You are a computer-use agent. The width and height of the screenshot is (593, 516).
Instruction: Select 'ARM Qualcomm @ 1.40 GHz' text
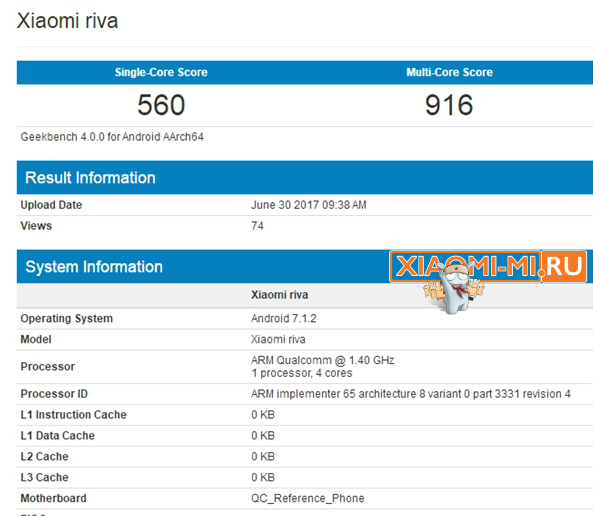coord(323,360)
